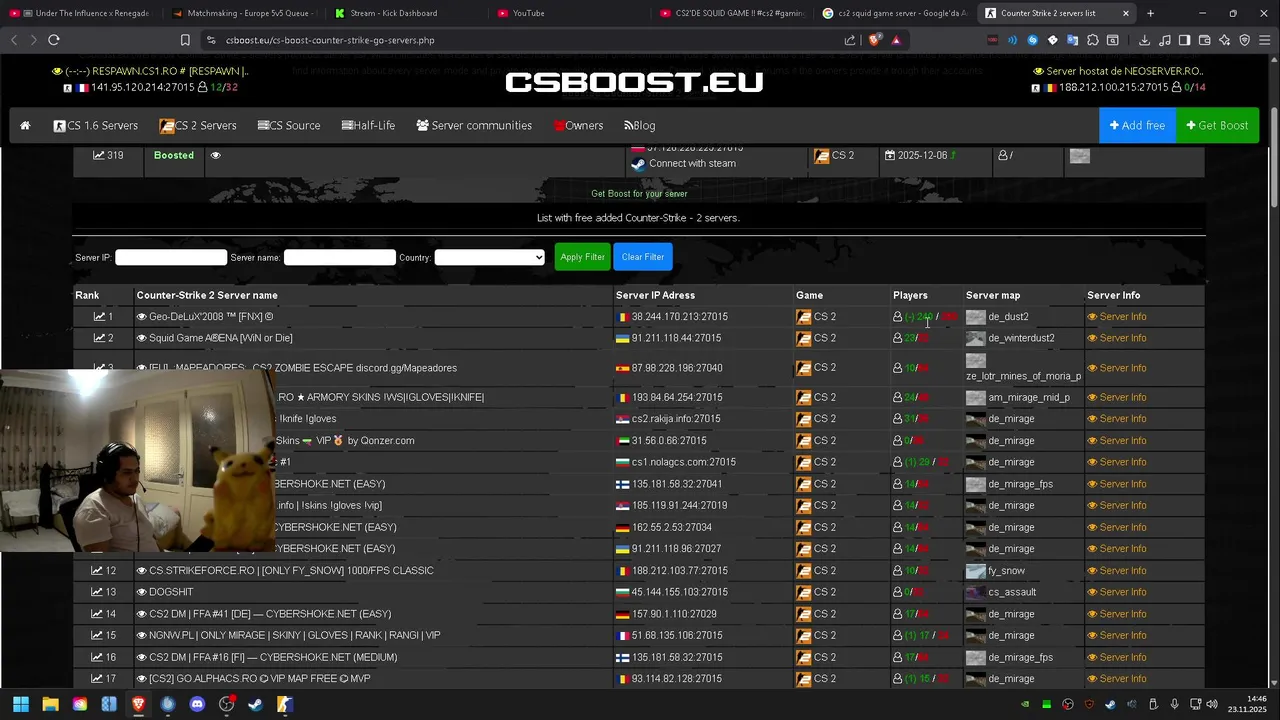Click IP 188.212.103.77:27015
The height and width of the screenshot is (720, 1280).
point(679,571)
